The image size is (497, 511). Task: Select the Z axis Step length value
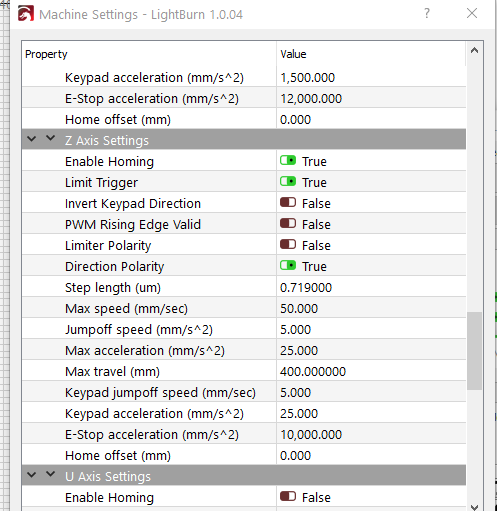tap(371, 287)
